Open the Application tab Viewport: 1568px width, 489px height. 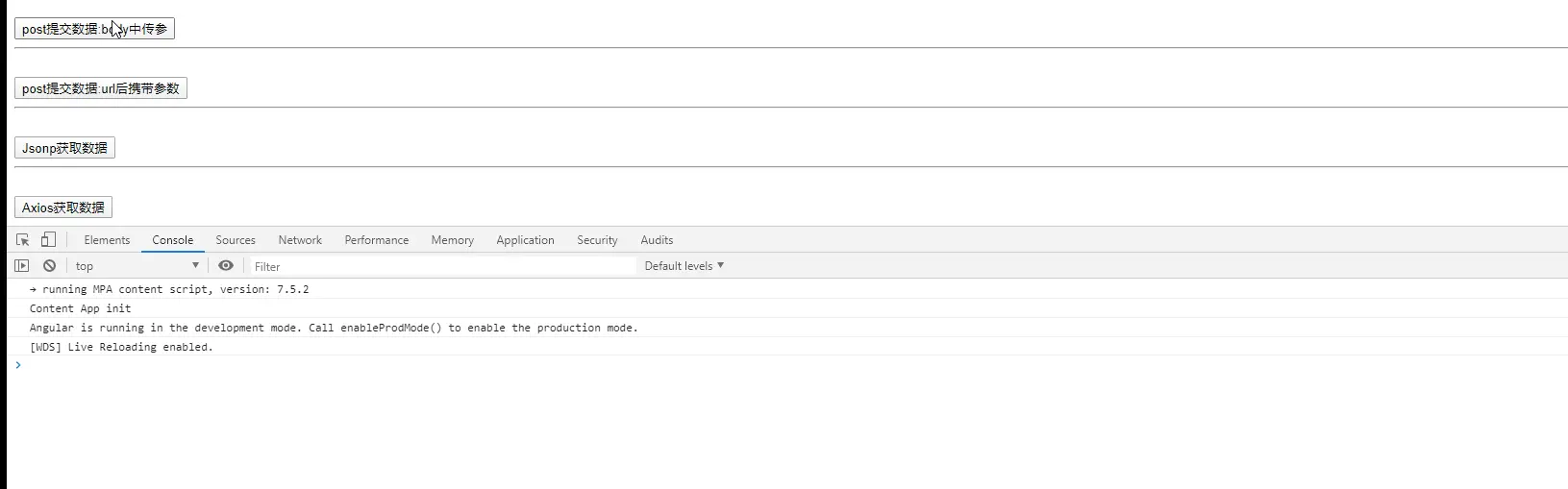click(x=525, y=240)
